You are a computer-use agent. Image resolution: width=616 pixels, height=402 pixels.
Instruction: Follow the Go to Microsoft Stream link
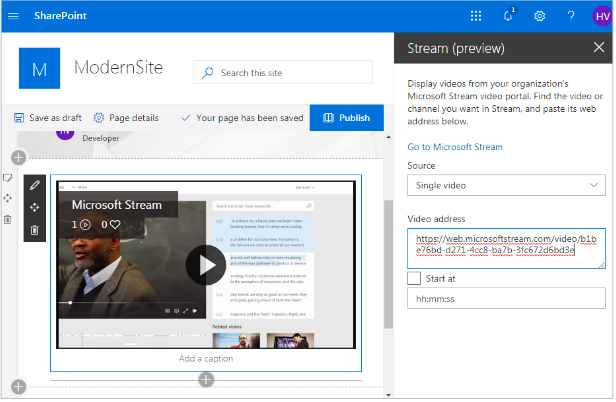click(x=456, y=147)
